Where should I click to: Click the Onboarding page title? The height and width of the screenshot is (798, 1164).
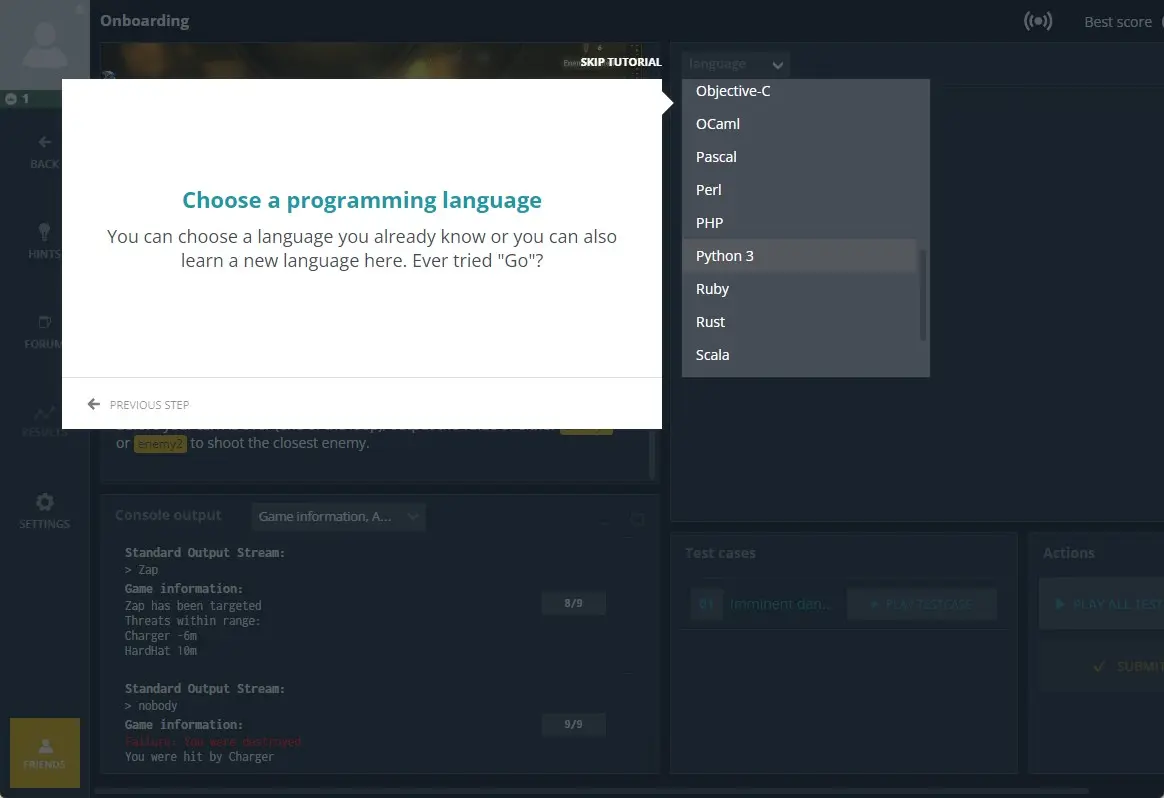pyautogui.click(x=145, y=21)
